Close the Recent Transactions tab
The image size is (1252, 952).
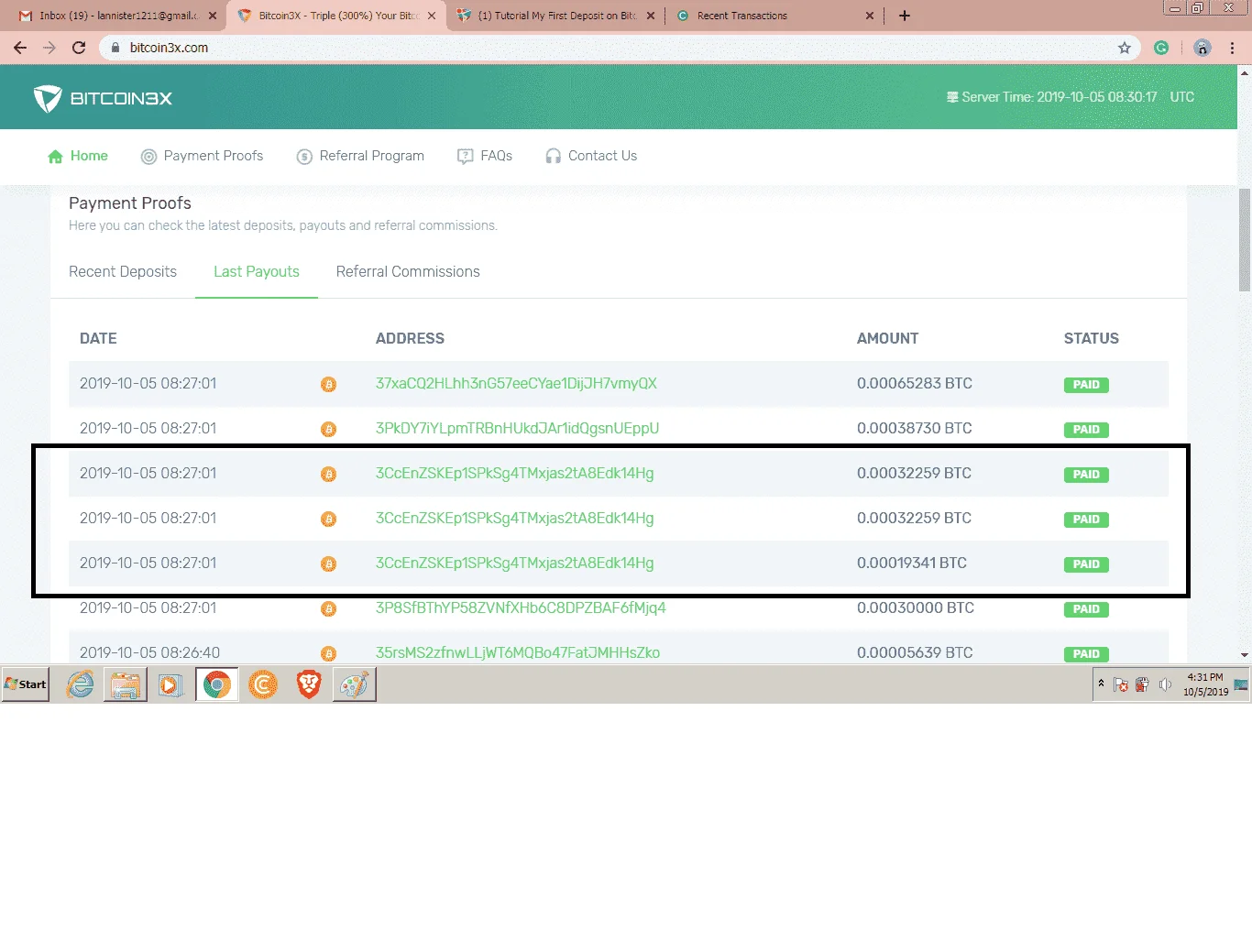[870, 16]
